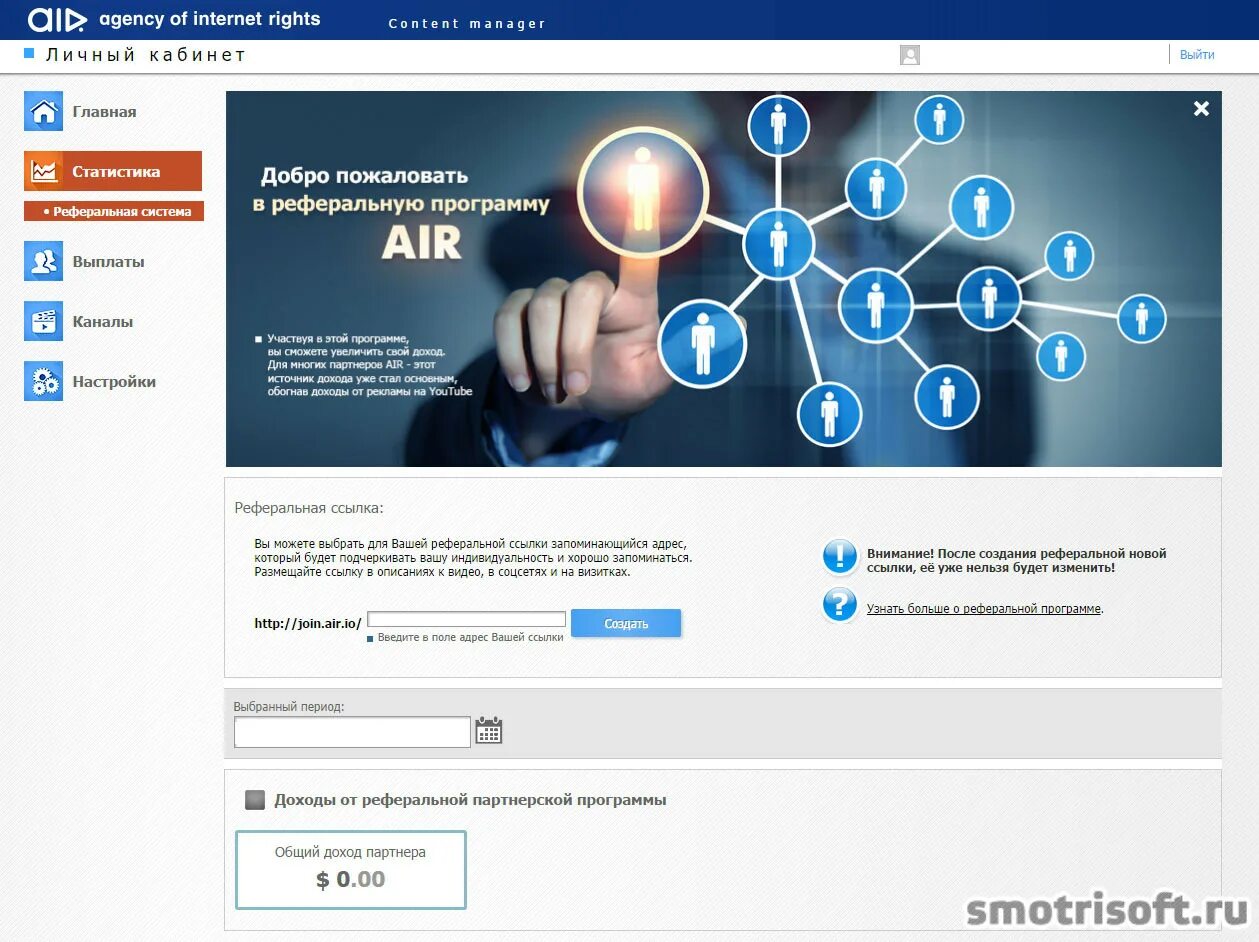This screenshot has width=1259, height=942.
Task: Go to the Каналы menu item
Action: [102, 322]
